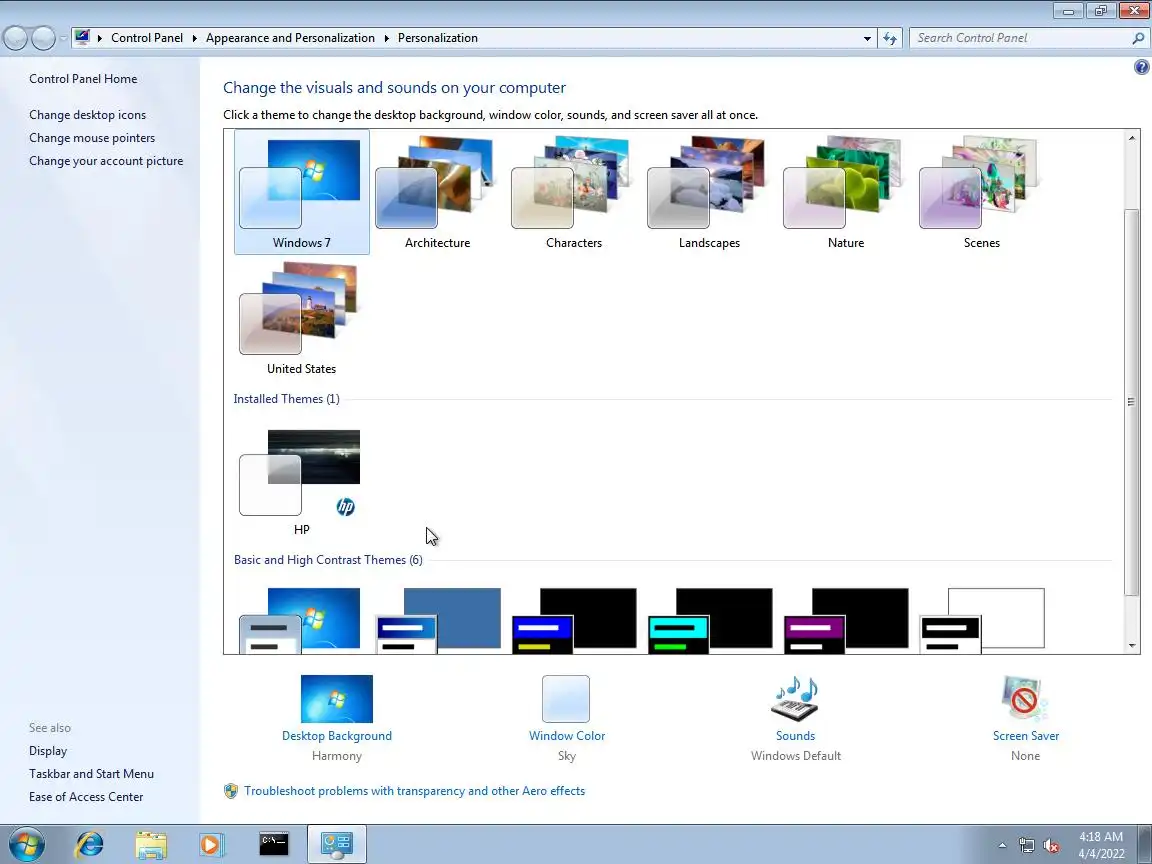Expand the root breadcrumb arrow
1152x864 pixels.
tap(100, 38)
